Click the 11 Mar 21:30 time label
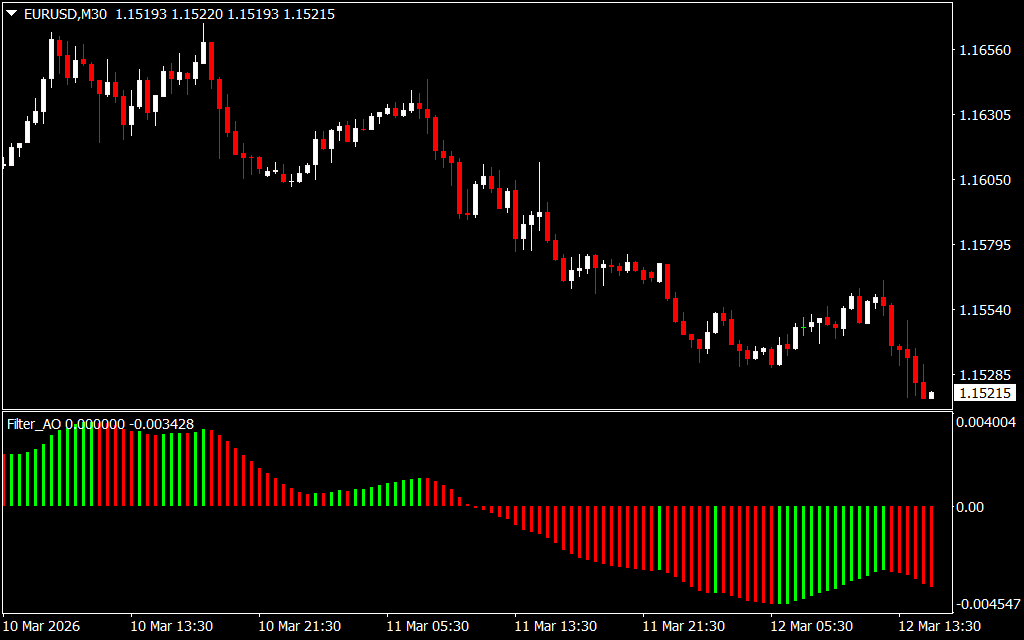 click(683, 626)
